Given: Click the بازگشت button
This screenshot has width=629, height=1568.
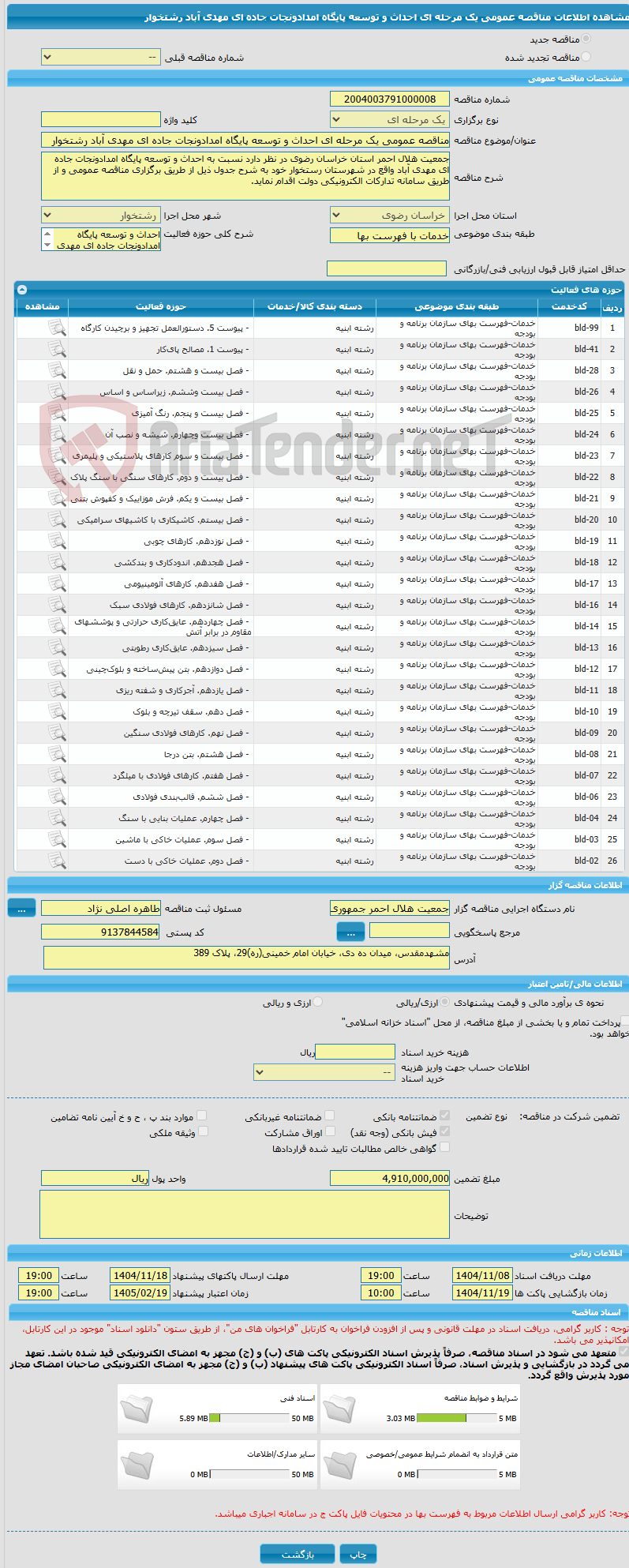Looking at the screenshot, I should [x=298, y=1554].
